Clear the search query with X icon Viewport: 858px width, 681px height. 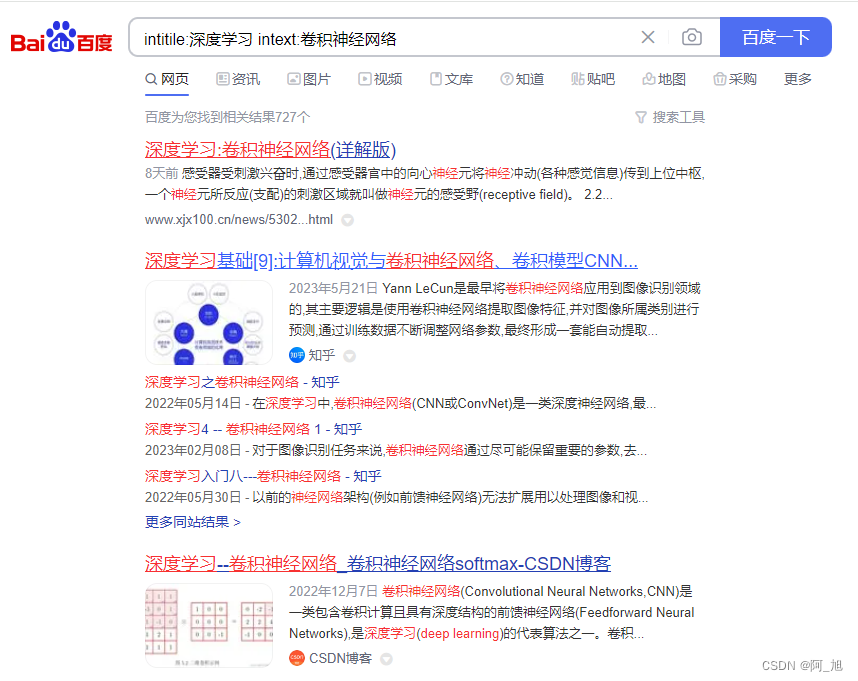click(648, 37)
